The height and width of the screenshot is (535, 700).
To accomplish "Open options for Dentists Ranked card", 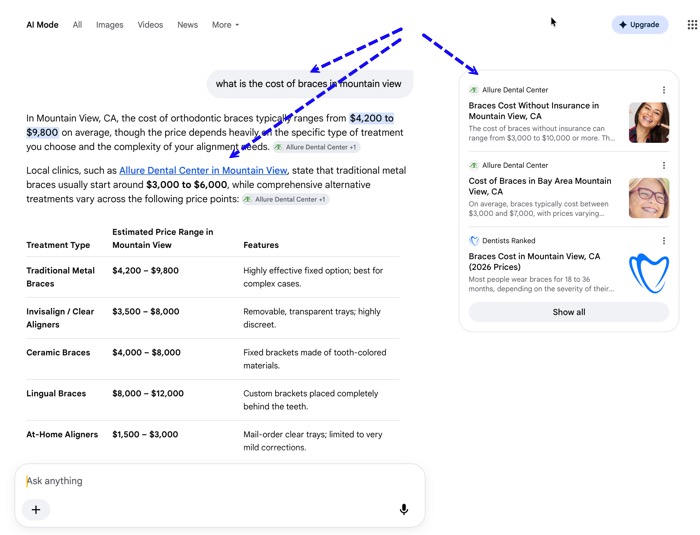I will pos(664,241).
